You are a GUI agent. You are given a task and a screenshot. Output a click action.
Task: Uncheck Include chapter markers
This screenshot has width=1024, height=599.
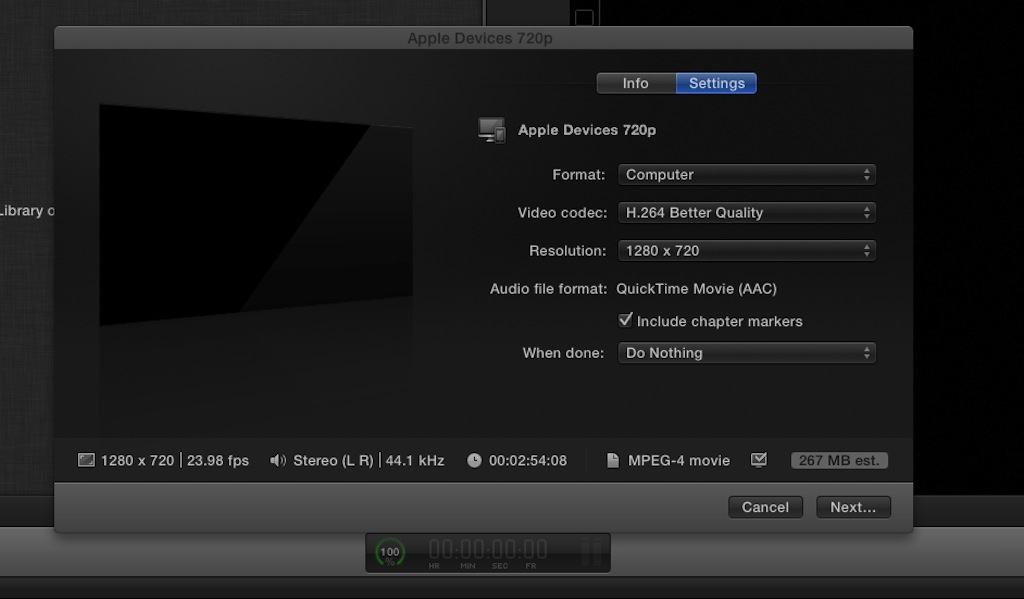625,320
